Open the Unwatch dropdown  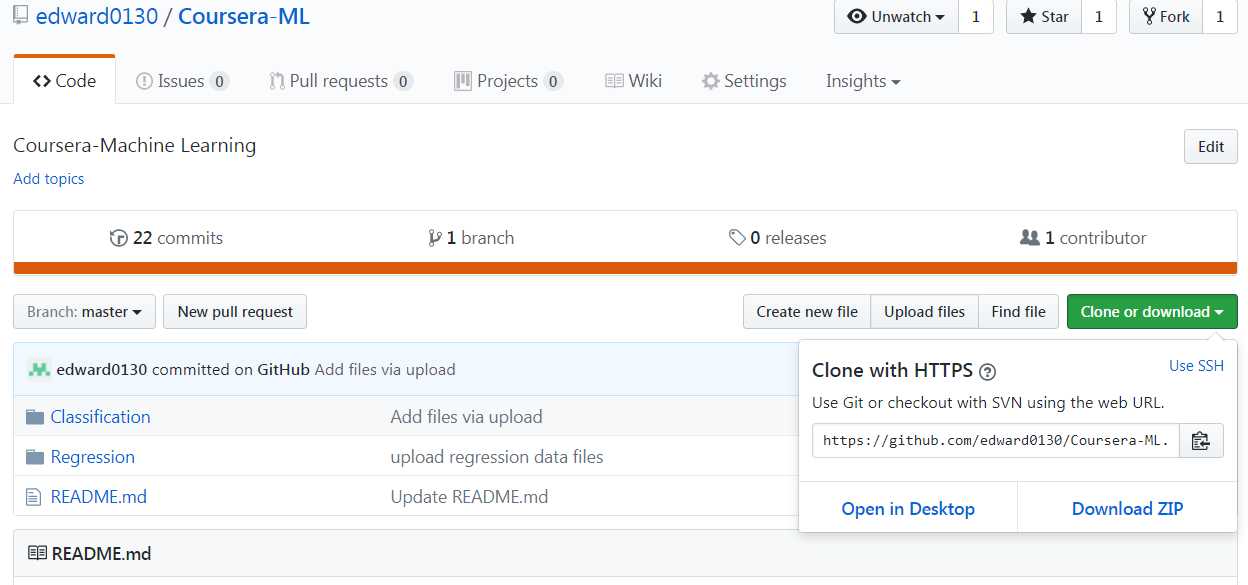point(895,17)
